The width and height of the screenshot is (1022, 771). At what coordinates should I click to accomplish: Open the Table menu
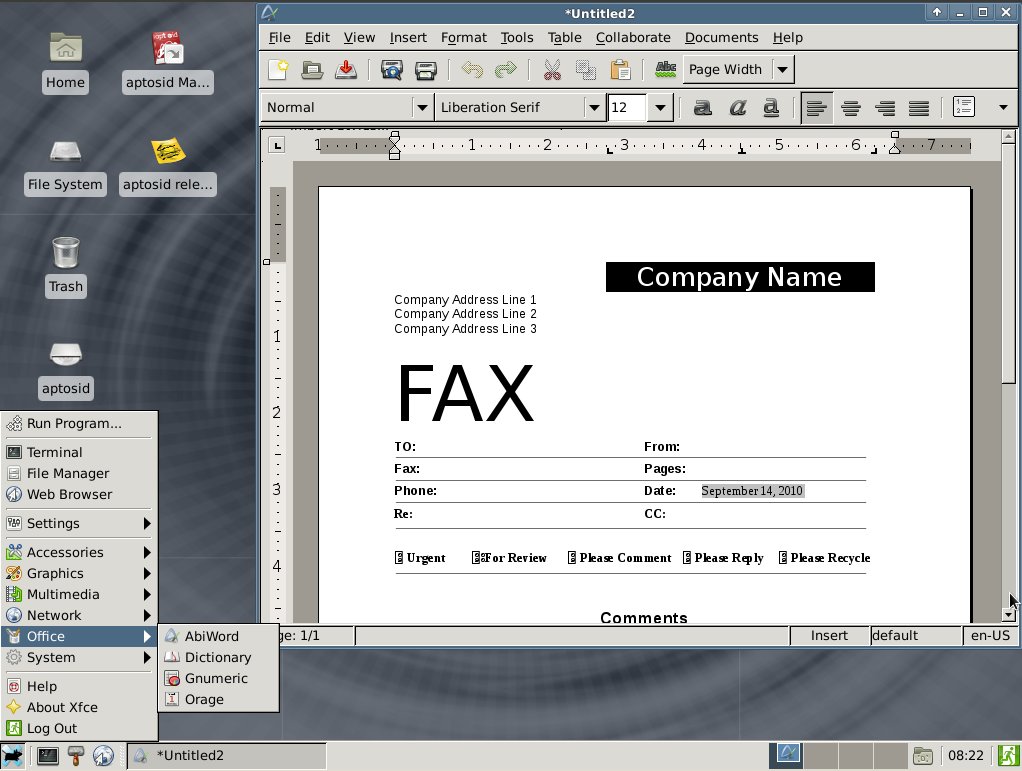[x=564, y=37]
